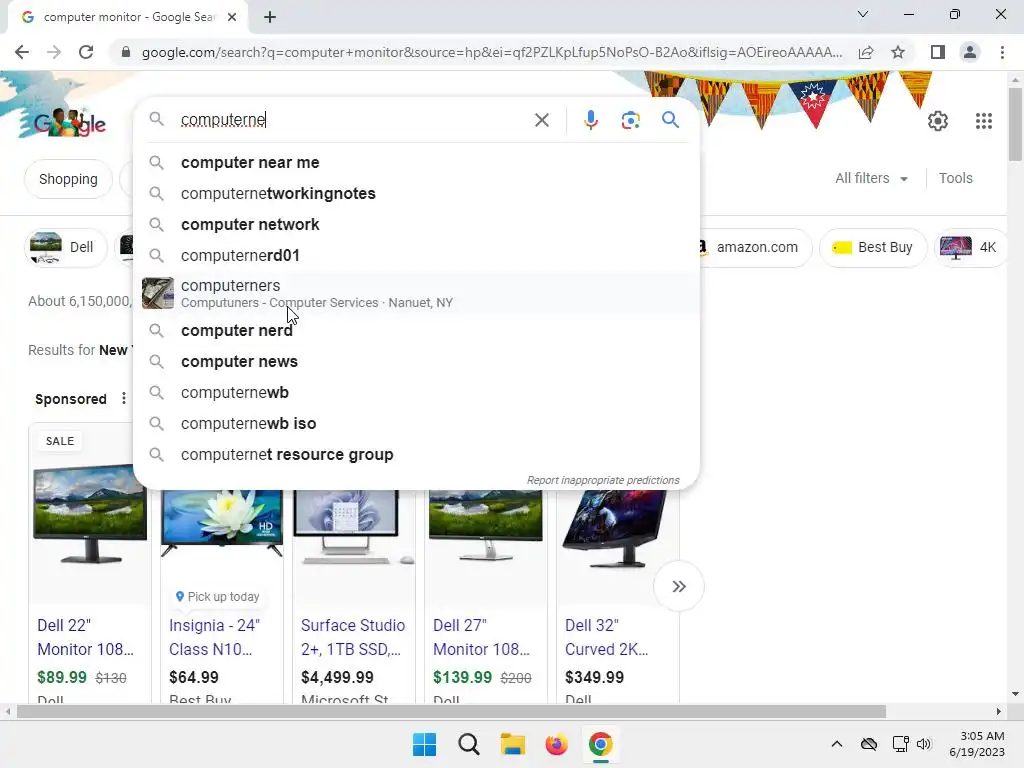
Task: Open Dell 22" Monitor product link
Action: pyautogui.click(x=86, y=637)
